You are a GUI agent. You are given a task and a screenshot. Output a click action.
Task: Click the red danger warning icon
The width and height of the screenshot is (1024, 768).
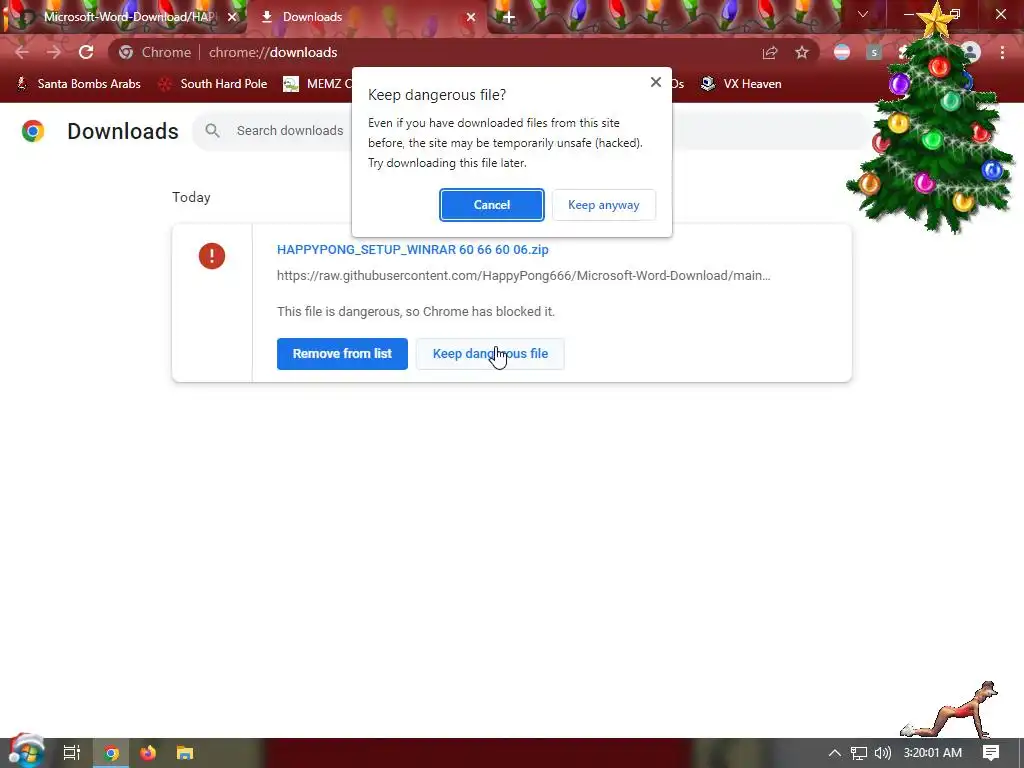212,256
